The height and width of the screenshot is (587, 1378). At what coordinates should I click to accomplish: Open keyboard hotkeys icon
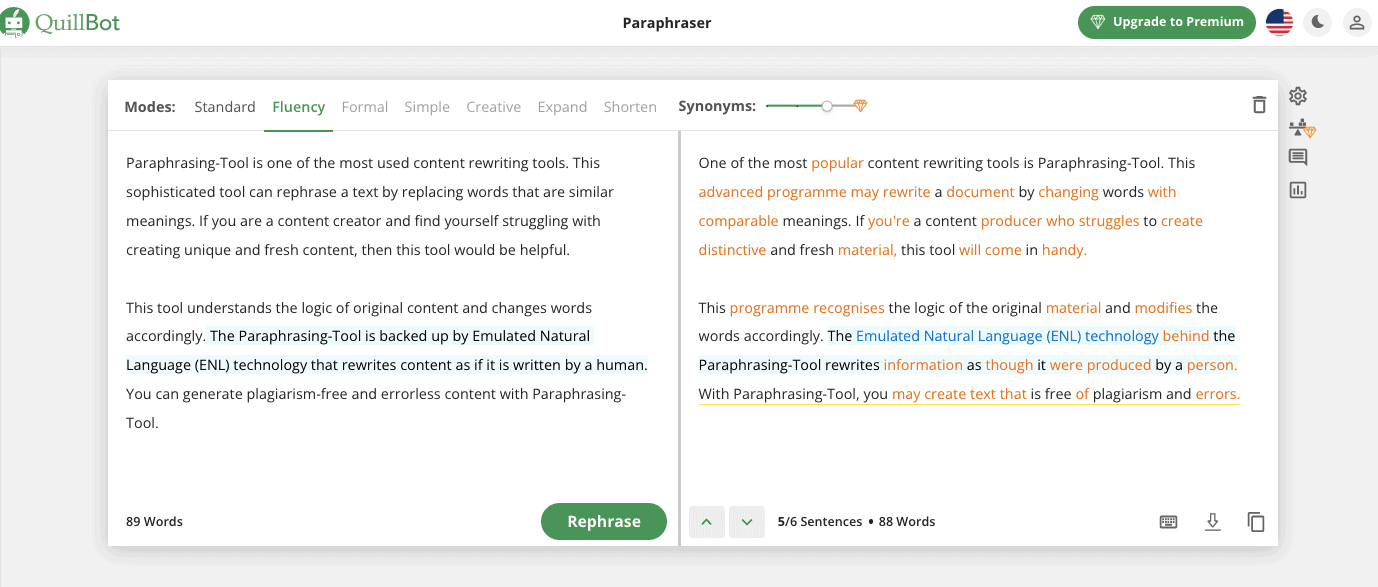1168,522
